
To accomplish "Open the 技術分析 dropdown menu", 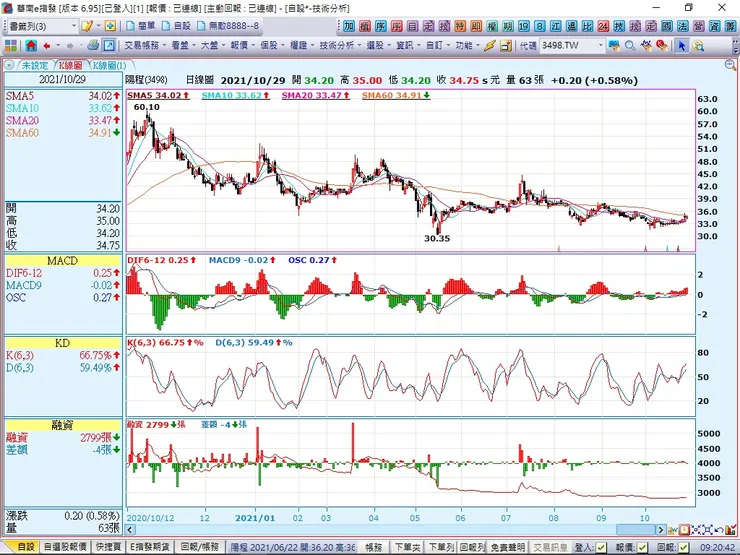I will [339, 46].
